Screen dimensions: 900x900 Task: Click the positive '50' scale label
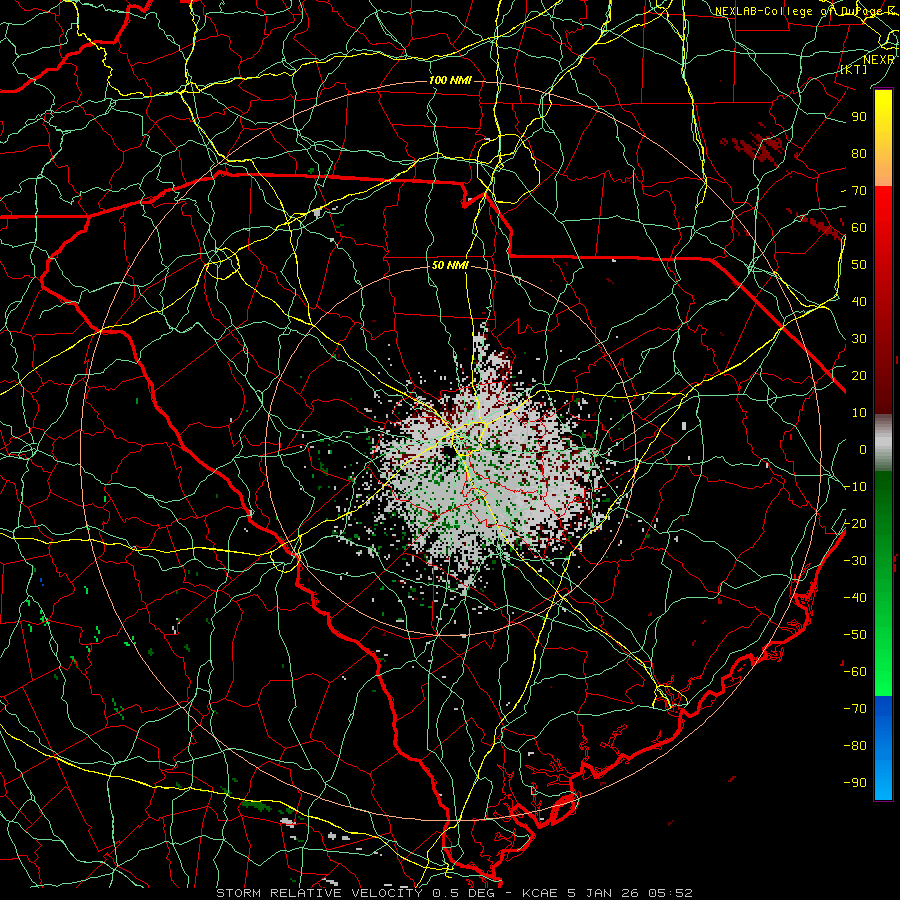[859, 265]
